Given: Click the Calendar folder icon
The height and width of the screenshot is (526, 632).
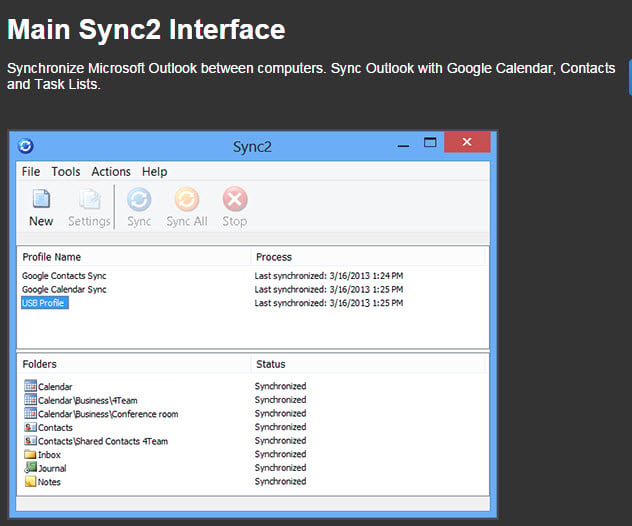Looking at the screenshot, I should click(30, 386).
